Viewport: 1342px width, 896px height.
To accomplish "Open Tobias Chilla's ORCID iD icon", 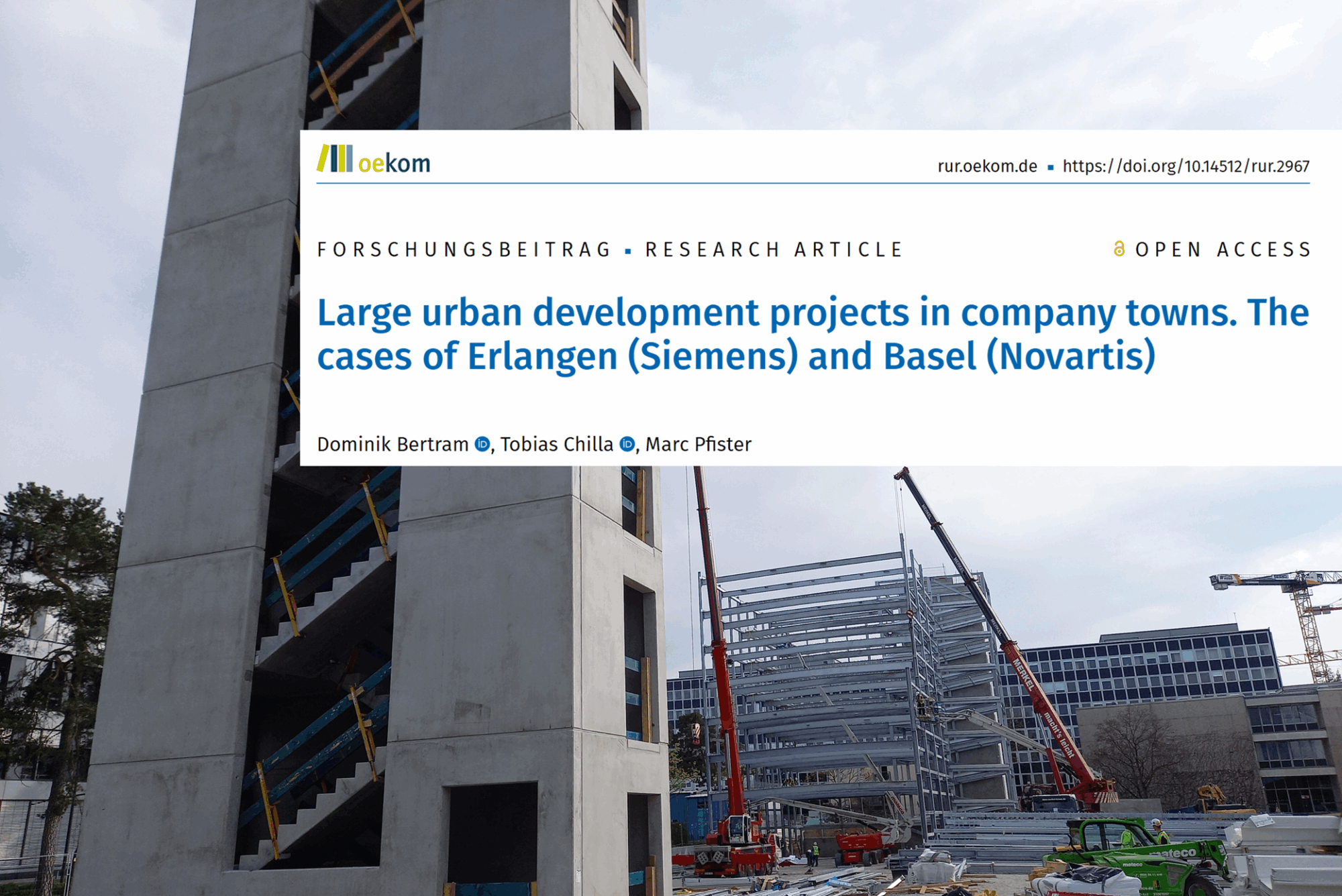I will (x=627, y=444).
